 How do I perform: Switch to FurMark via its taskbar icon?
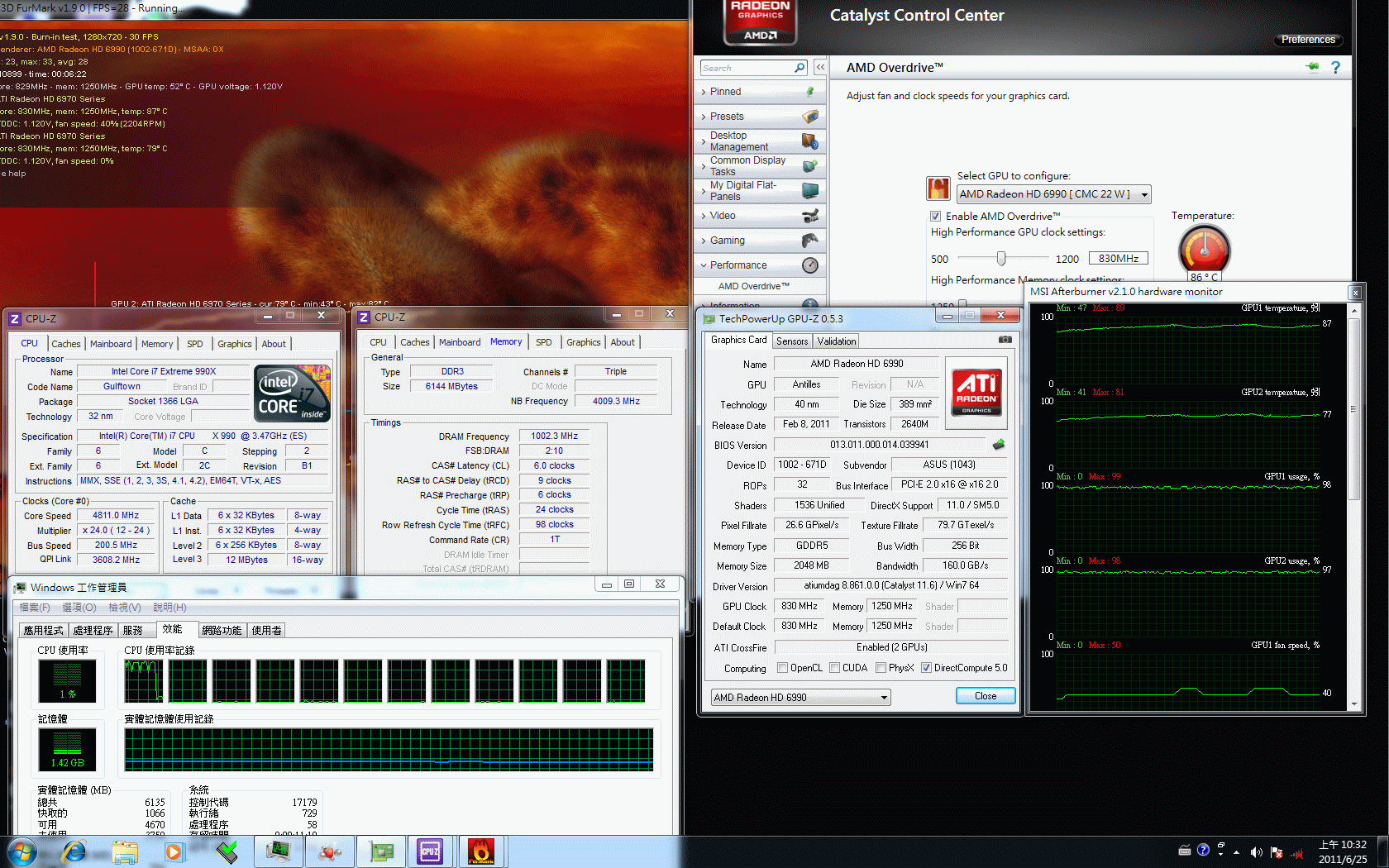point(481,851)
